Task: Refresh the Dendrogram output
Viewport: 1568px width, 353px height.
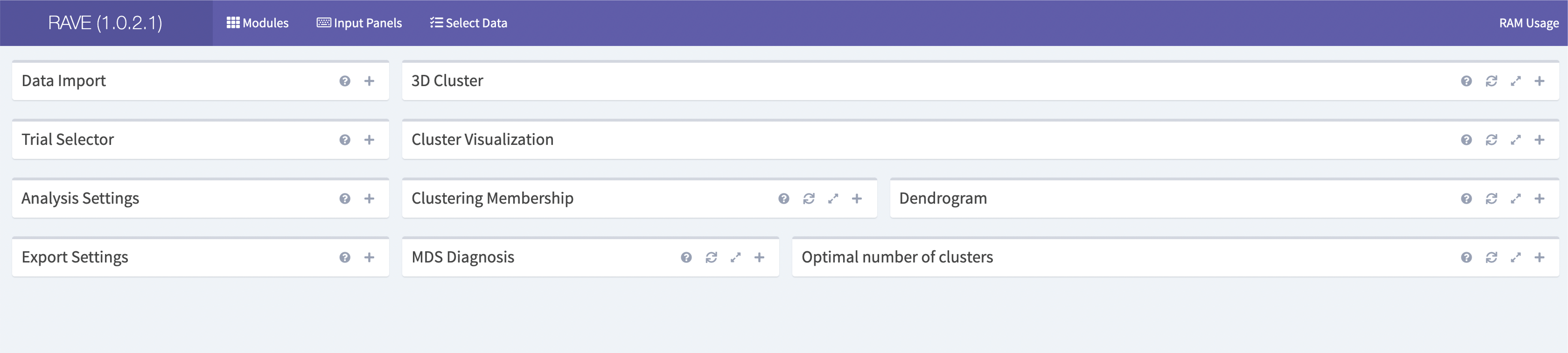Action: point(1491,198)
